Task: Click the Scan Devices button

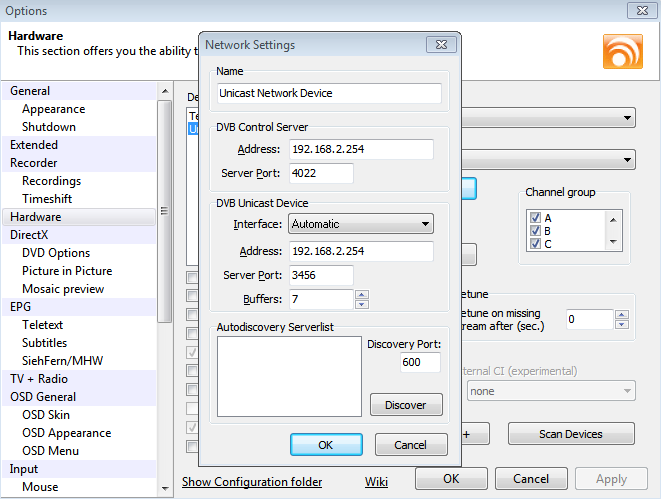Action: 571,434
